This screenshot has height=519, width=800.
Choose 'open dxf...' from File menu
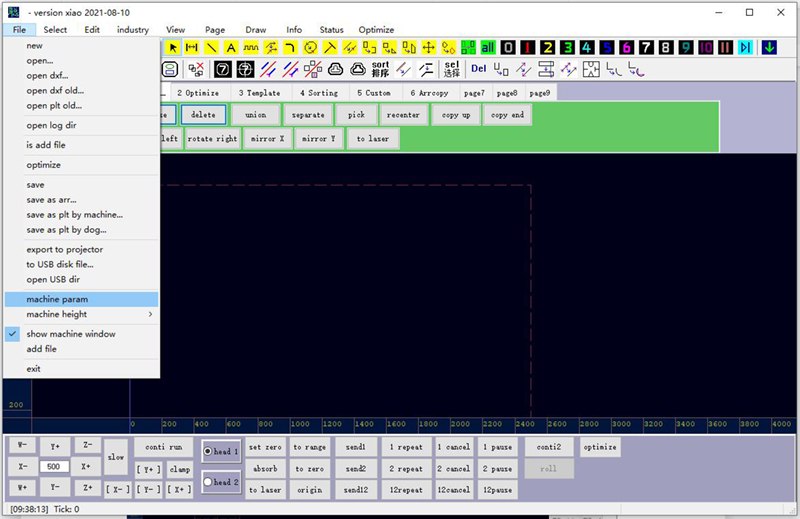(x=82, y=76)
